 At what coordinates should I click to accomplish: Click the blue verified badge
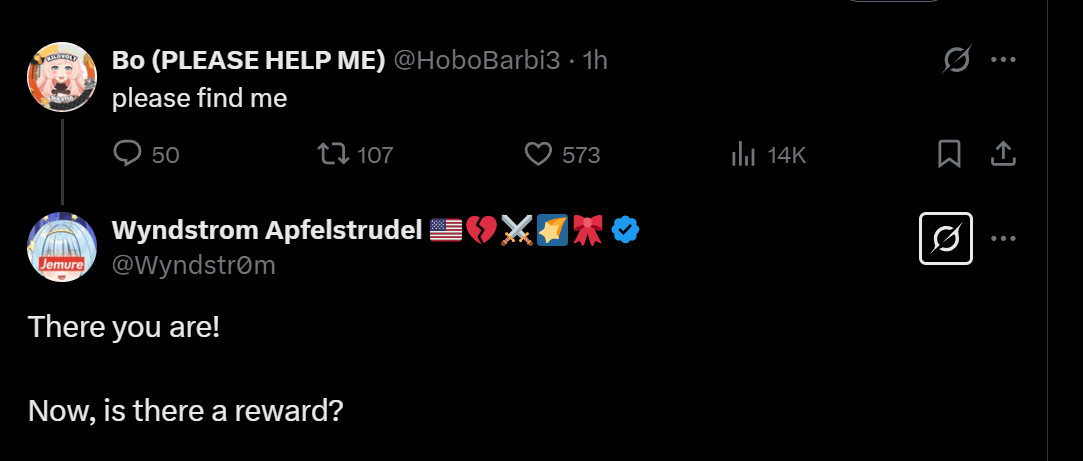pos(626,230)
